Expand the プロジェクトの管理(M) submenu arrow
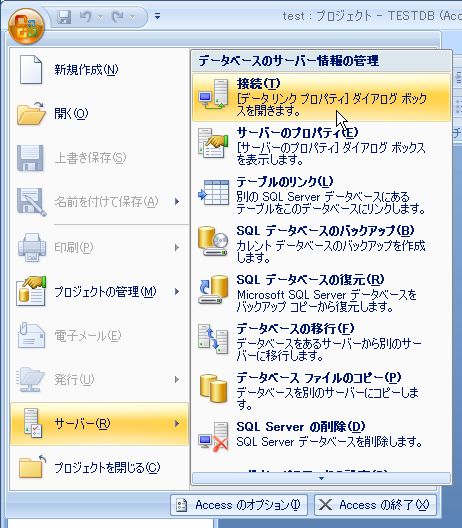Viewport: 462px width, 528px height. click(177, 292)
